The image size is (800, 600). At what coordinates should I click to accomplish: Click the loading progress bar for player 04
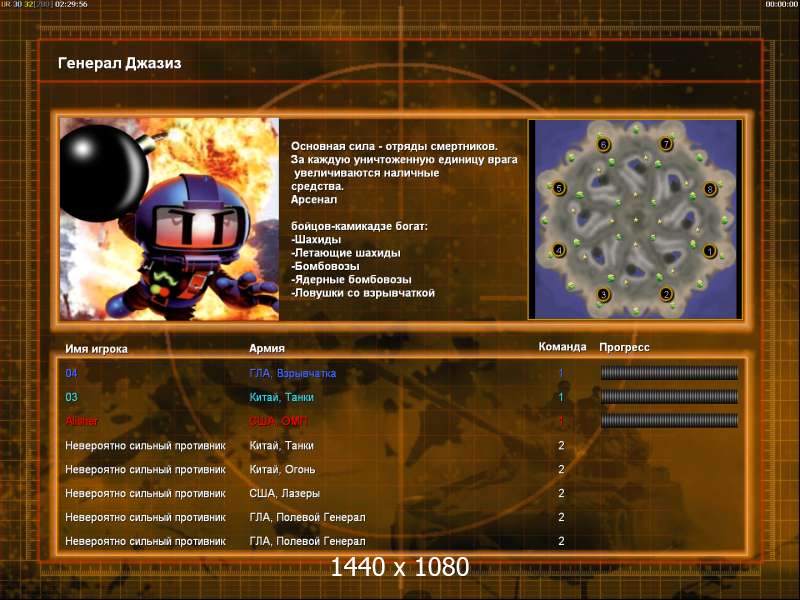[x=669, y=373]
